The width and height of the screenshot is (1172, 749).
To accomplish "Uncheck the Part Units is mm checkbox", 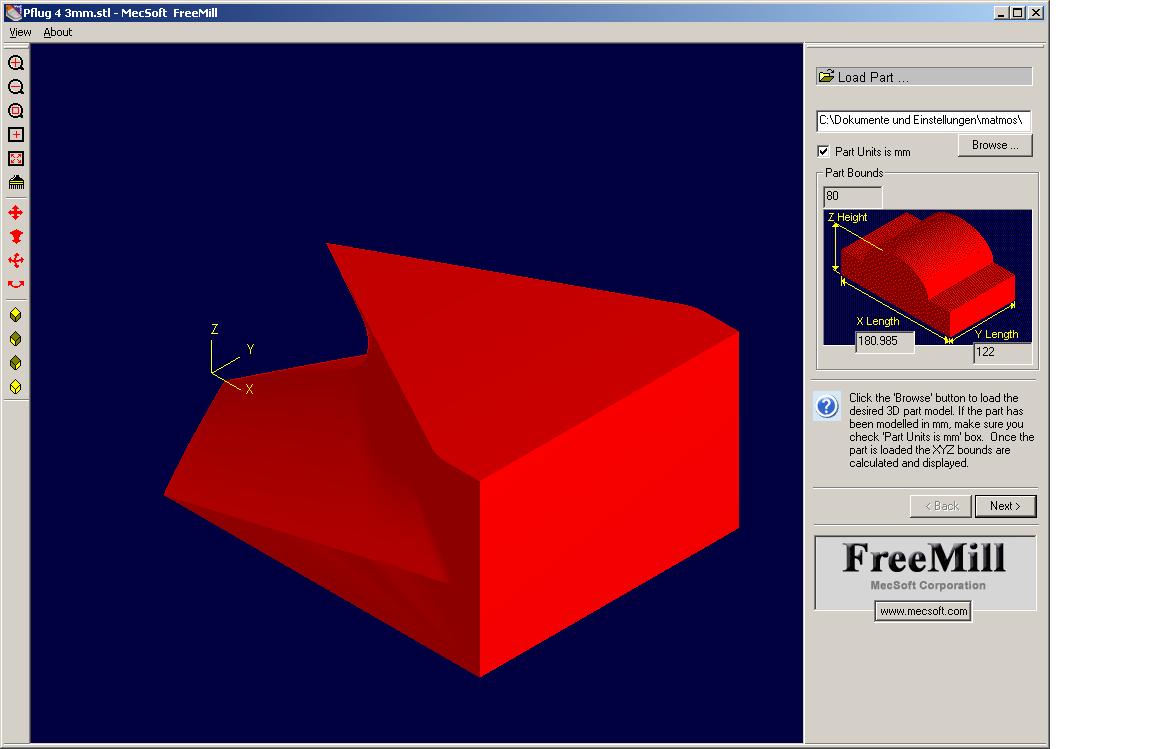I will click(823, 152).
